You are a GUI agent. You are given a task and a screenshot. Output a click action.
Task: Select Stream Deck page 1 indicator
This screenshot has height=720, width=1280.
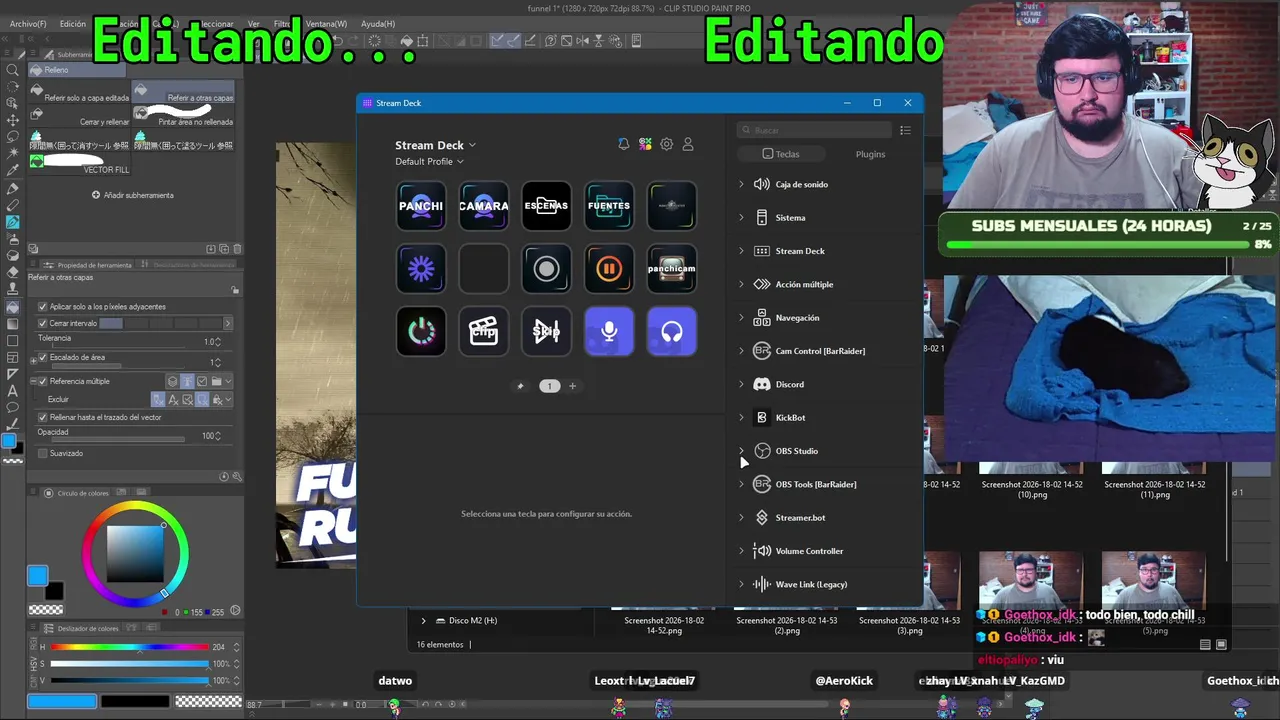pos(549,386)
